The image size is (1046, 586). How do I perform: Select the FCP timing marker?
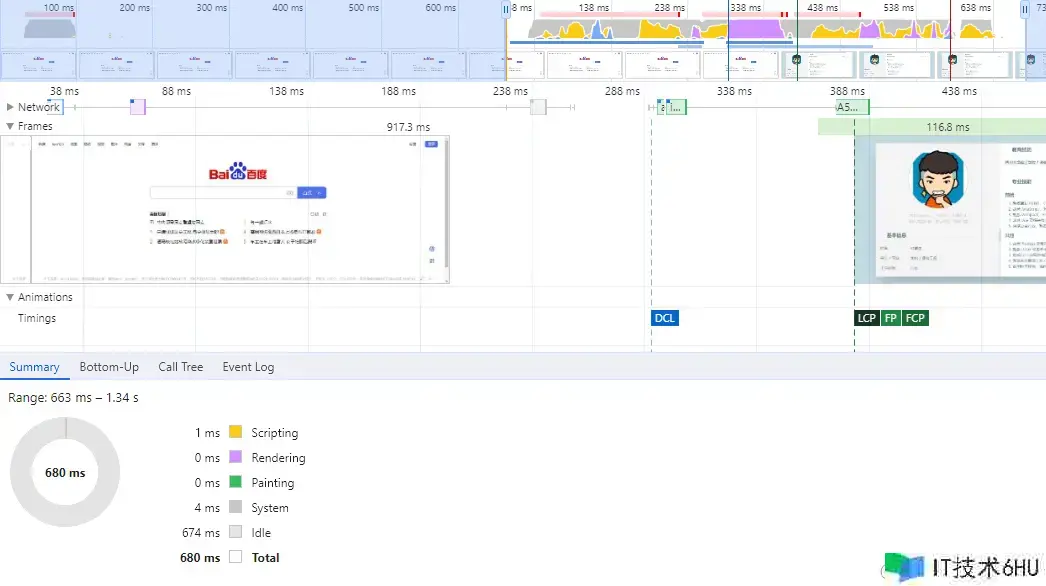[x=915, y=318]
